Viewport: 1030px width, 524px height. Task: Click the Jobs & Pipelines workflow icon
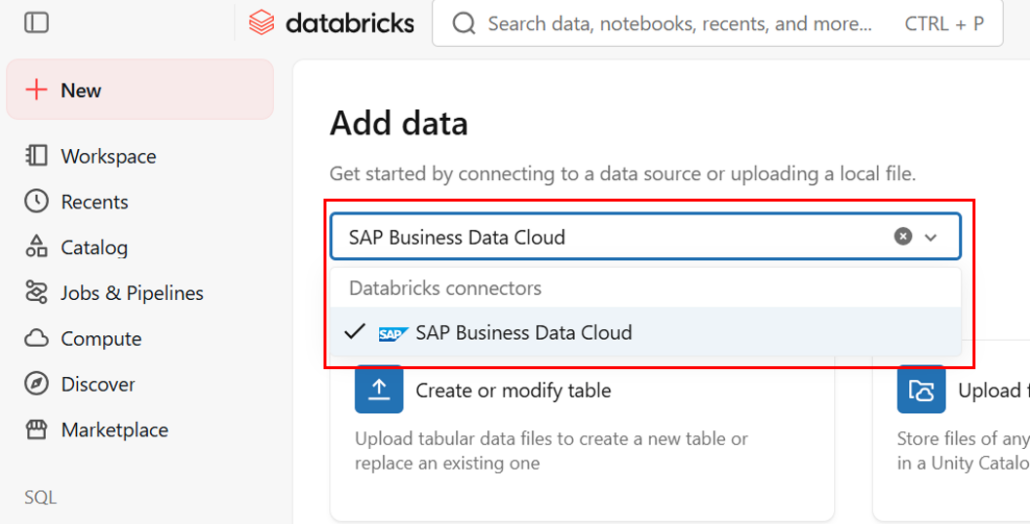coord(36,292)
